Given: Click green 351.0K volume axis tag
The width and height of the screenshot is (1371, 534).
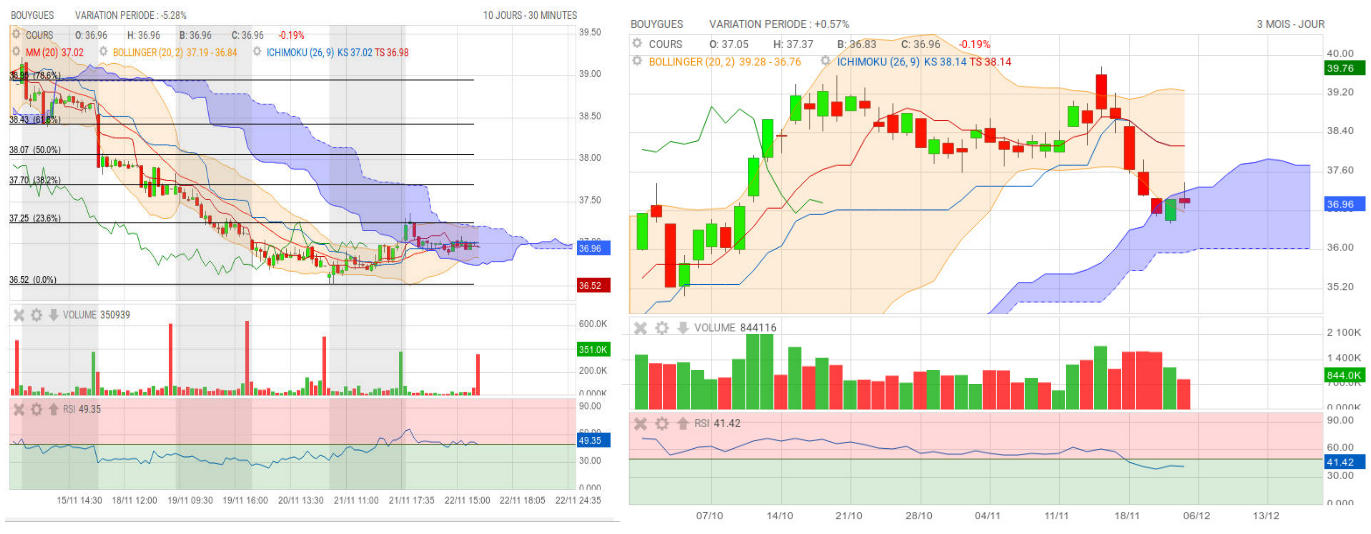Looking at the screenshot, I should pos(592,349).
